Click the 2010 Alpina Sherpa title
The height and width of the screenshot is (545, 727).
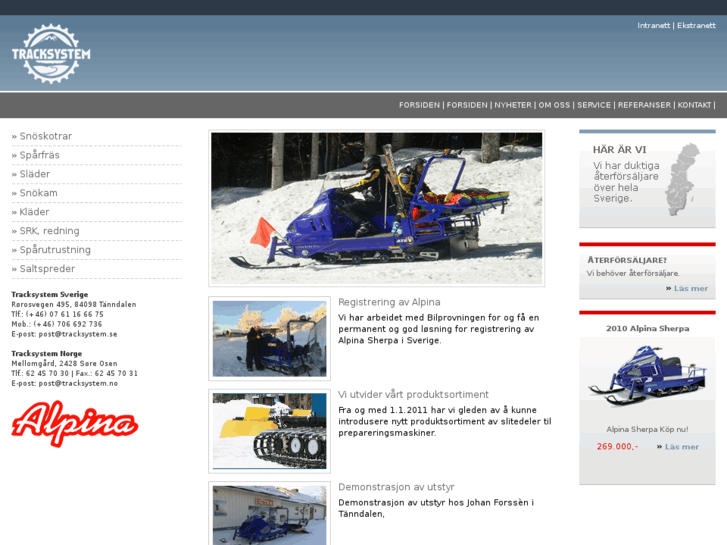point(647,328)
